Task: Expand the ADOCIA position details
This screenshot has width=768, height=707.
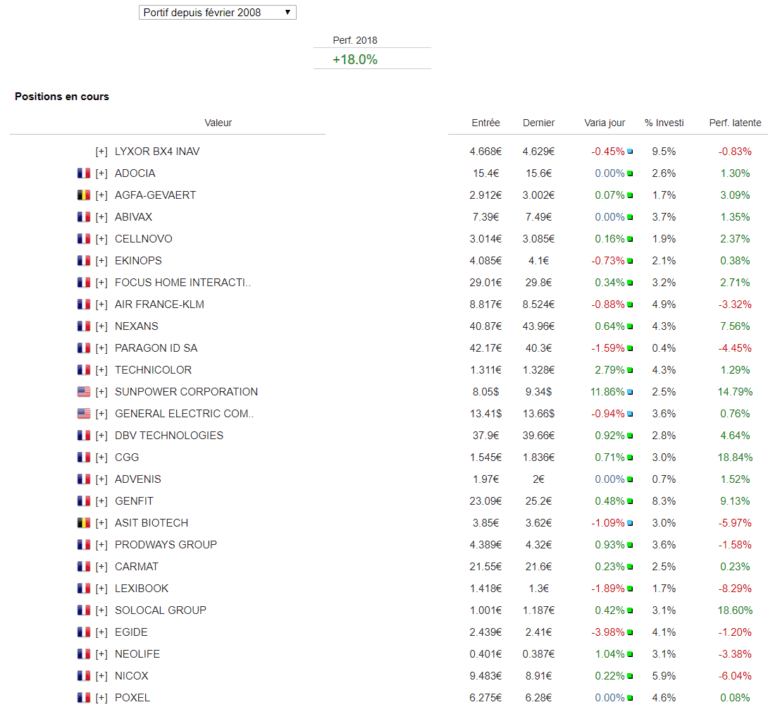Action: point(101,173)
